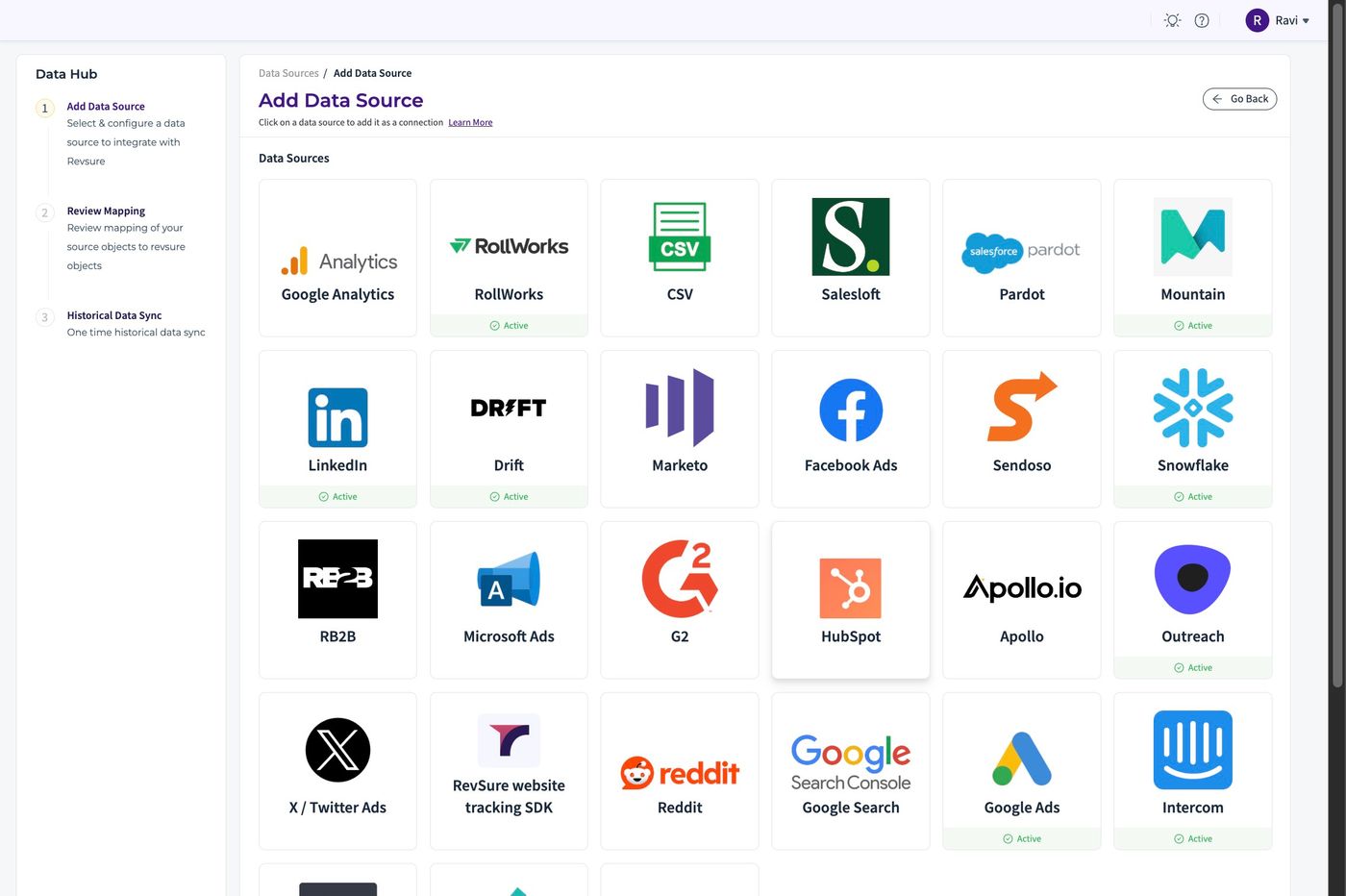1346x896 pixels.
Task: Click the Data Hub sidebar title
Action: click(x=66, y=74)
